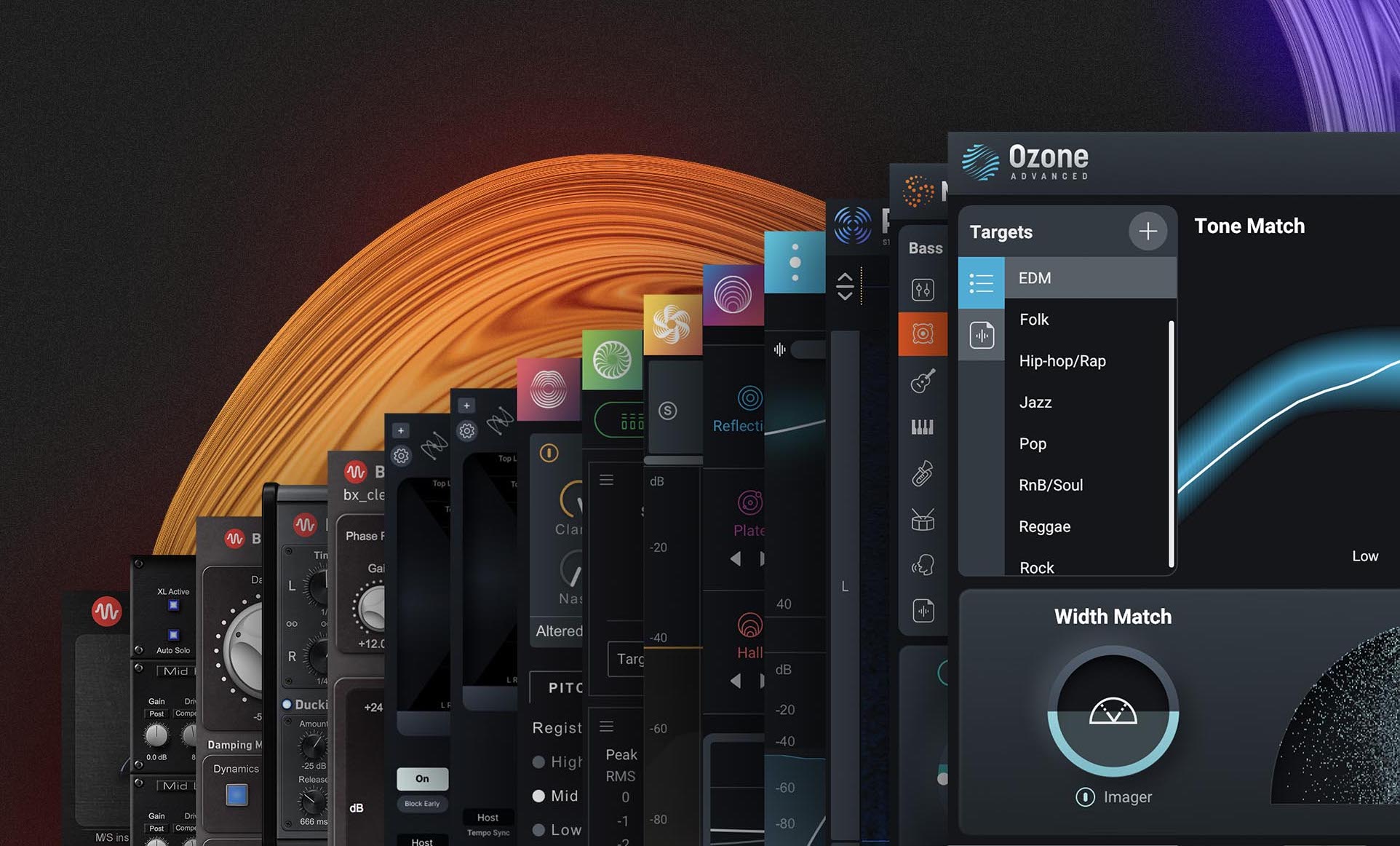Select the orange speaker instrument icon
Viewport: 1400px width, 846px height.
click(x=923, y=334)
